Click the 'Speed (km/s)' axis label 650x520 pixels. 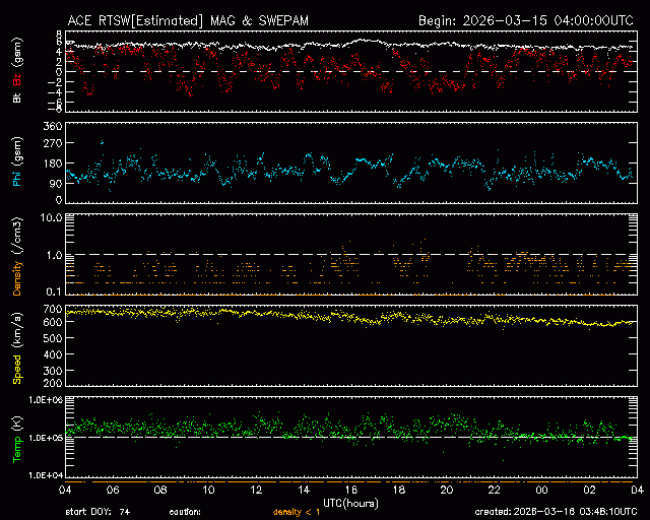[x=17, y=348]
